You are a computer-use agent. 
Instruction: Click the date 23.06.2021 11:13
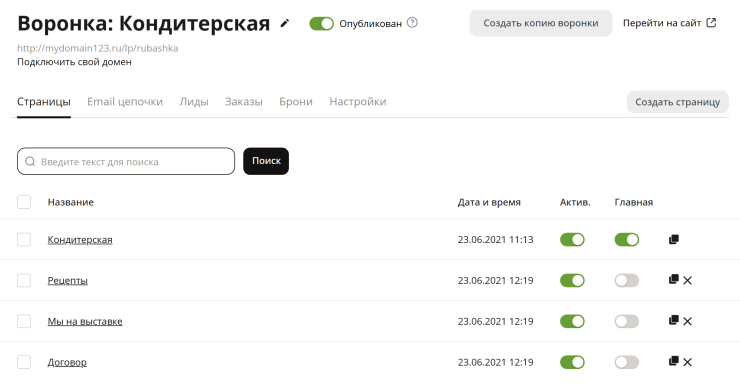[x=496, y=240]
